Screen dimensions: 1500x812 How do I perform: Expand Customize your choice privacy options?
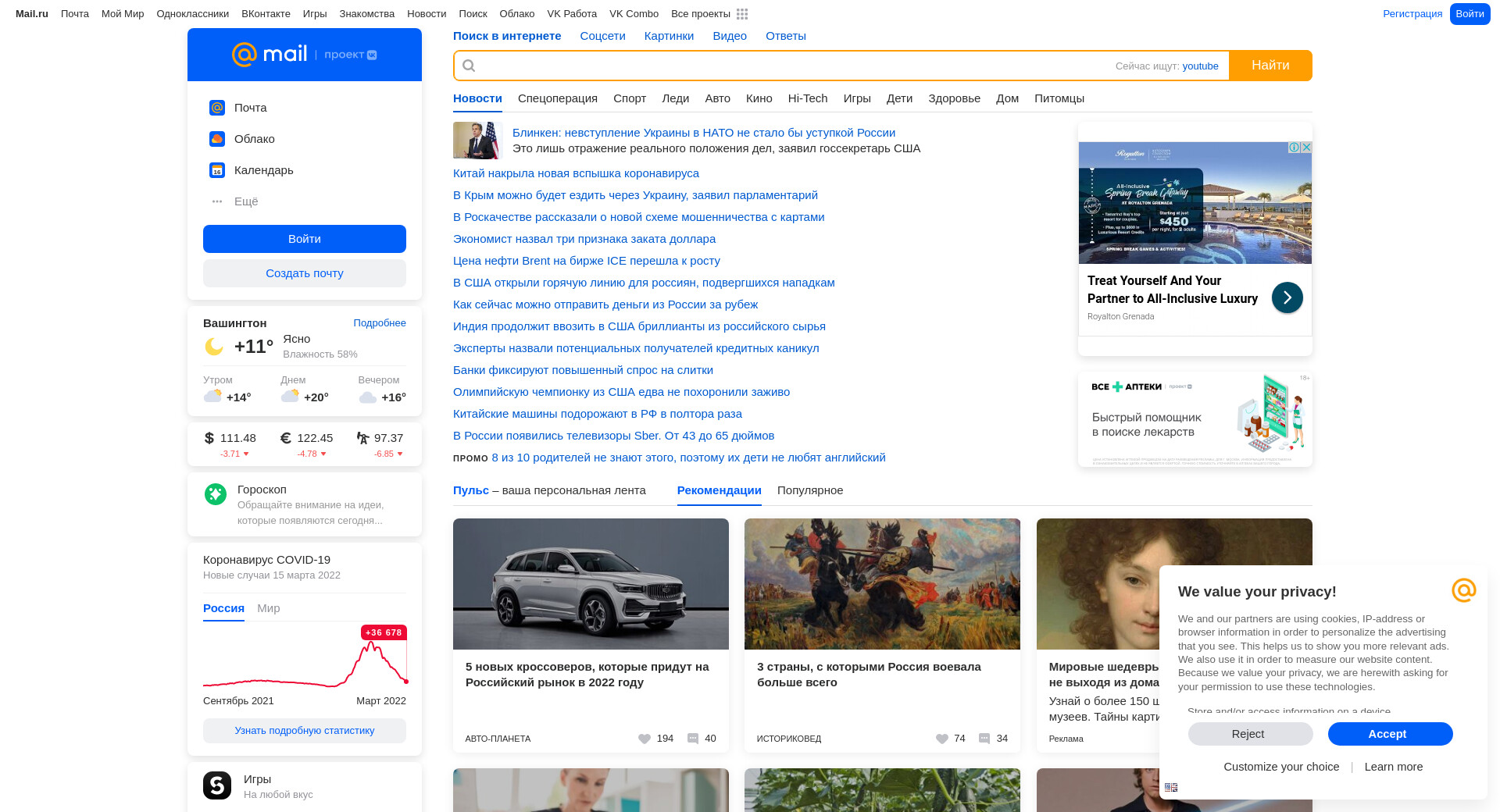[1281, 767]
